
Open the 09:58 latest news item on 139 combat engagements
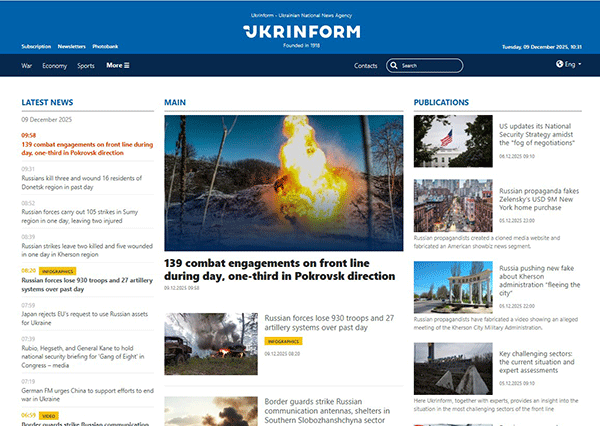(x=87, y=149)
